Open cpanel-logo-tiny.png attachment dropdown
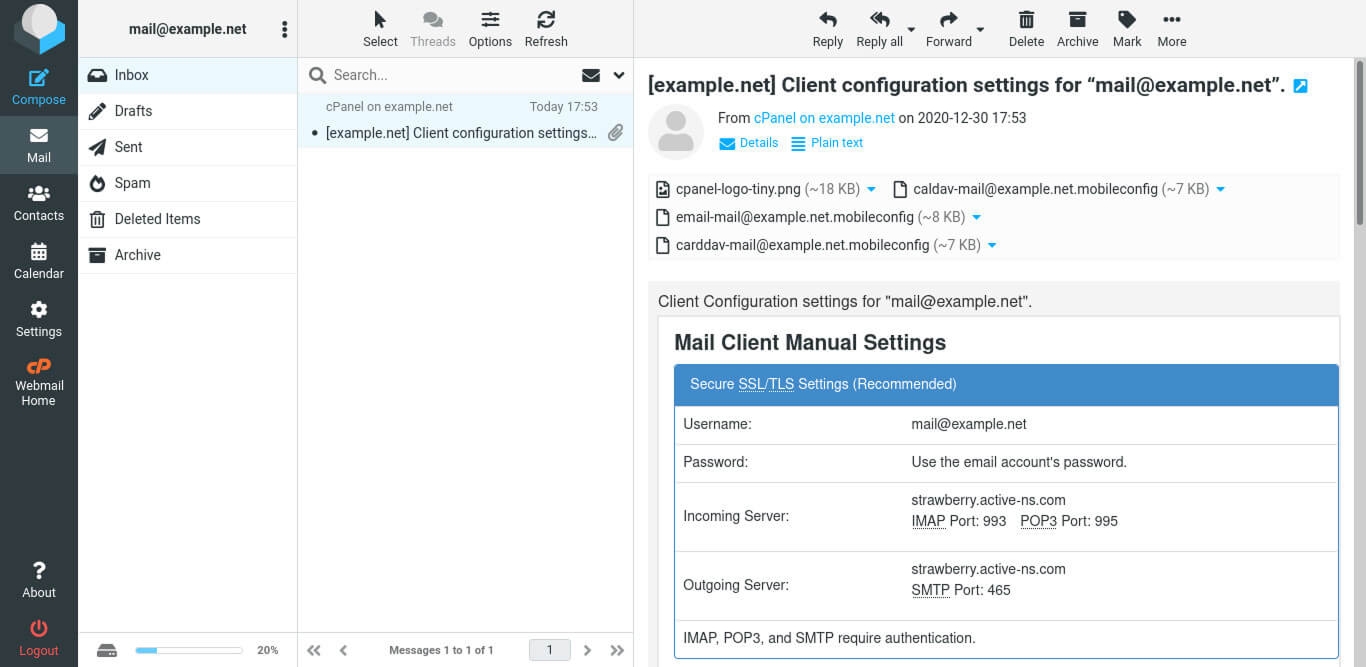This screenshot has height=667, width=1366. pyautogui.click(x=871, y=189)
